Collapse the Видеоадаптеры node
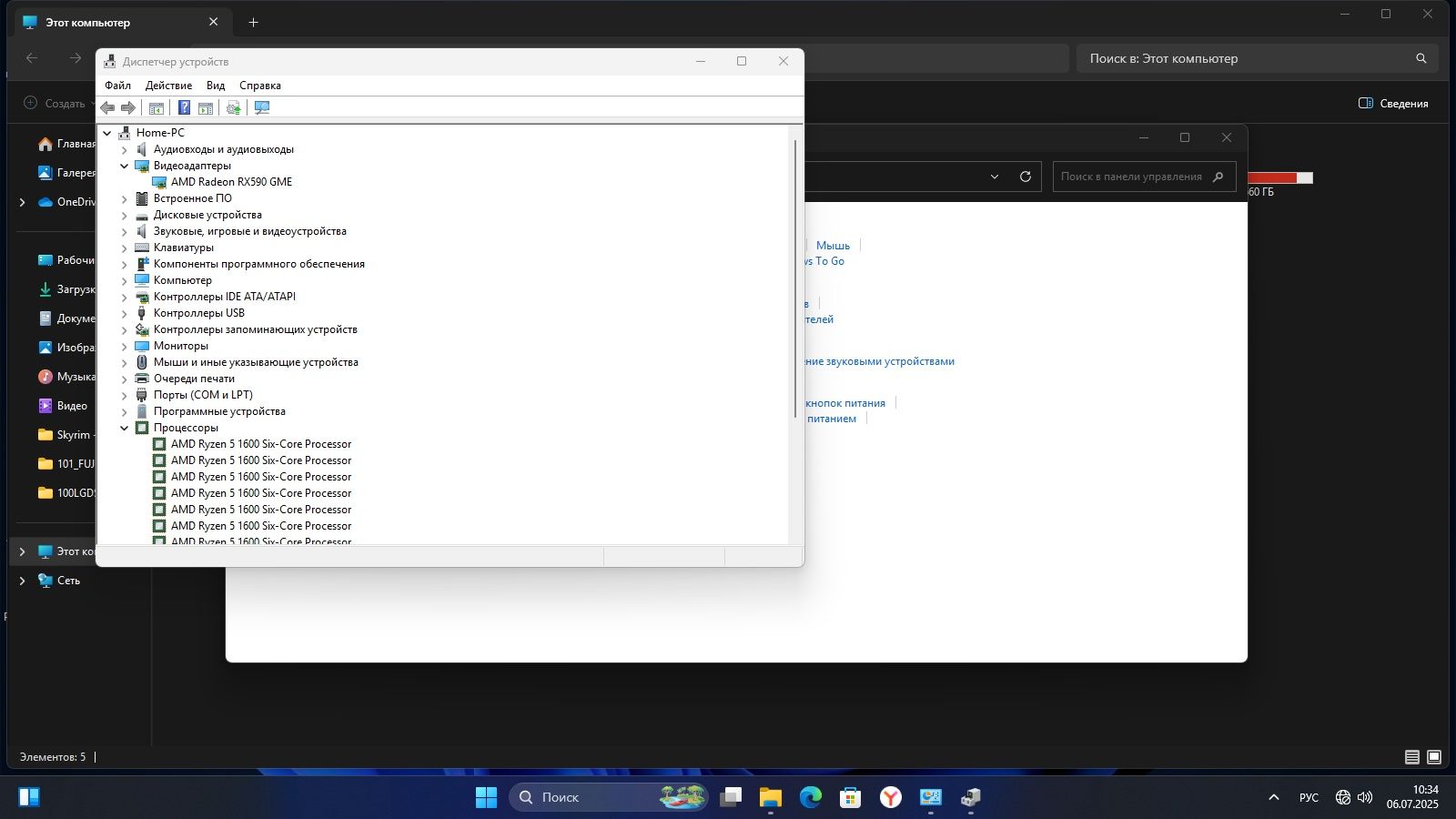 point(125,166)
